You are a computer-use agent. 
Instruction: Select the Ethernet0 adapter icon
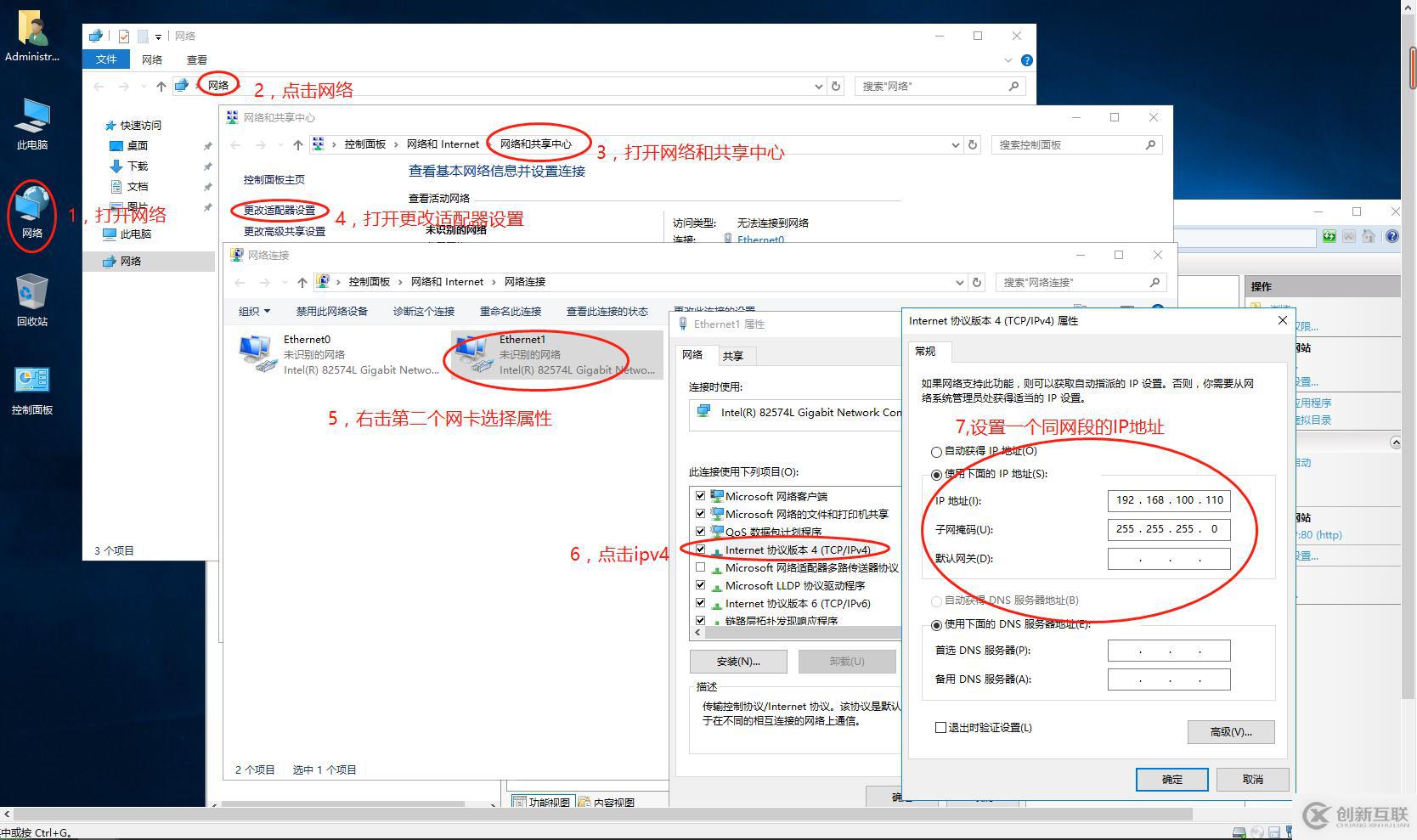[257, 353]
